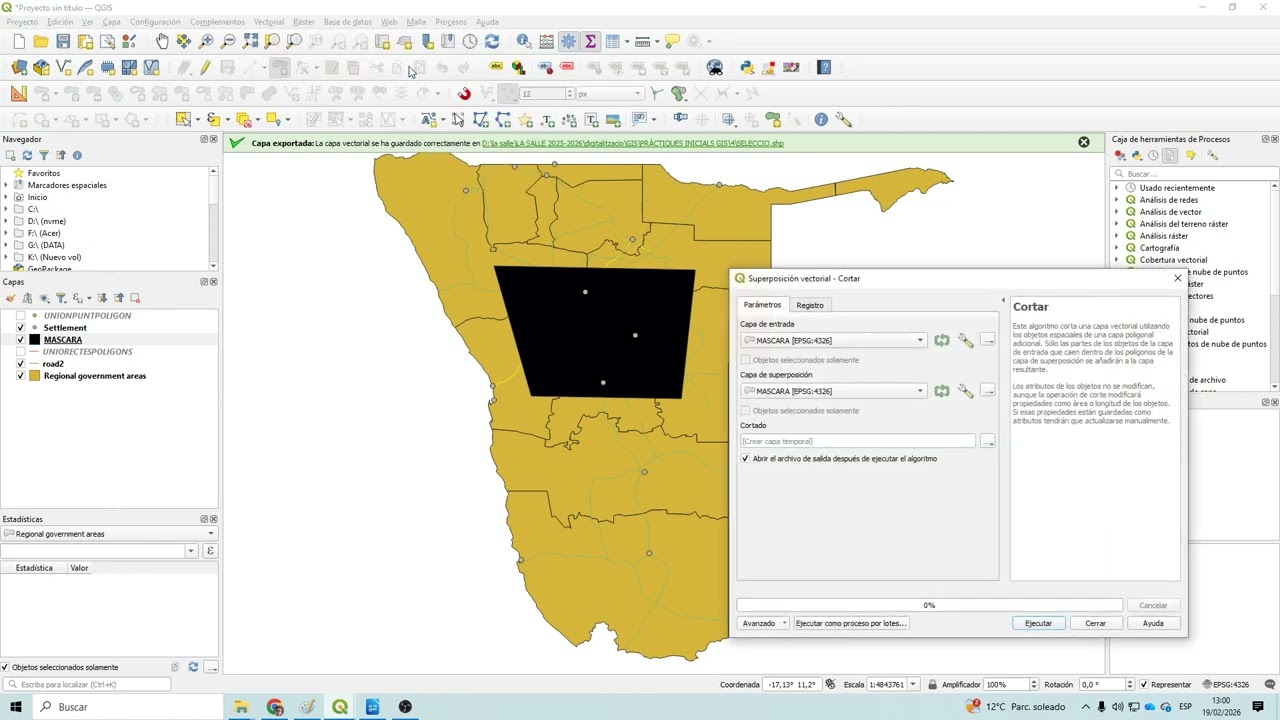
Task: Toggle the Representar checkbox in status bar
Action: click(x=1144, y=685)
